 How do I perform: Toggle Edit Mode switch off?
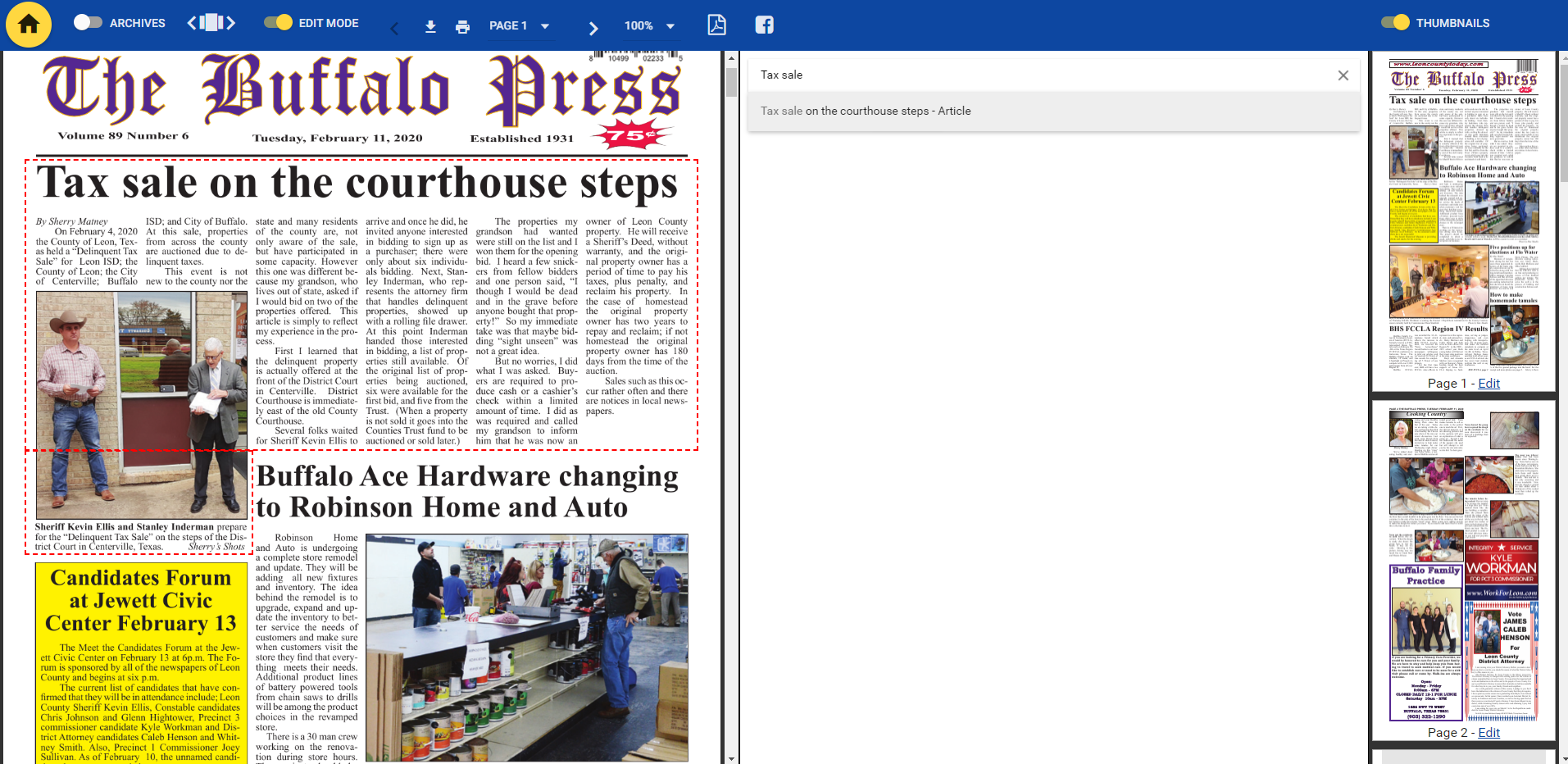[x=279, y=23]
